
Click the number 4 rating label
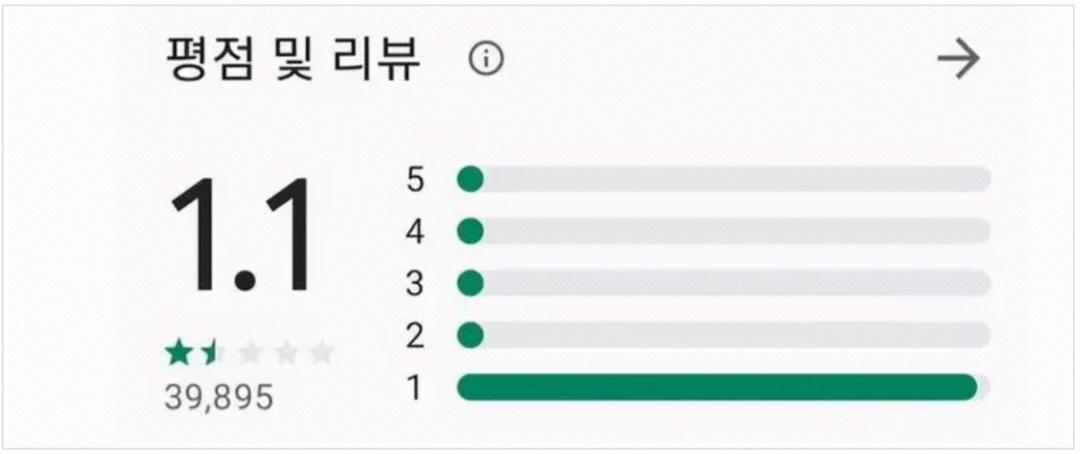tap(416, 232)
